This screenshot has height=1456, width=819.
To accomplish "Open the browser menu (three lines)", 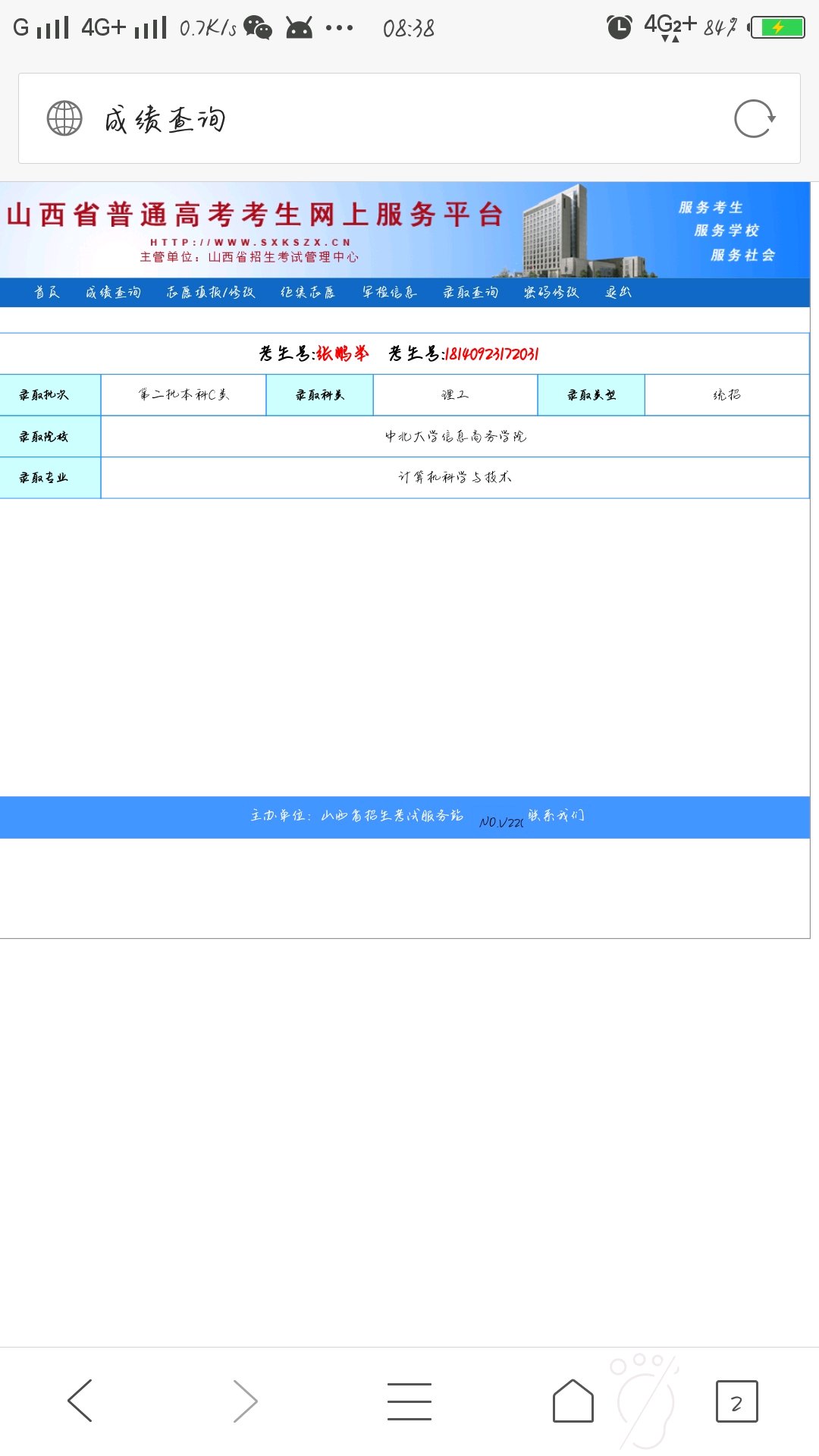I will point(409,1401).
